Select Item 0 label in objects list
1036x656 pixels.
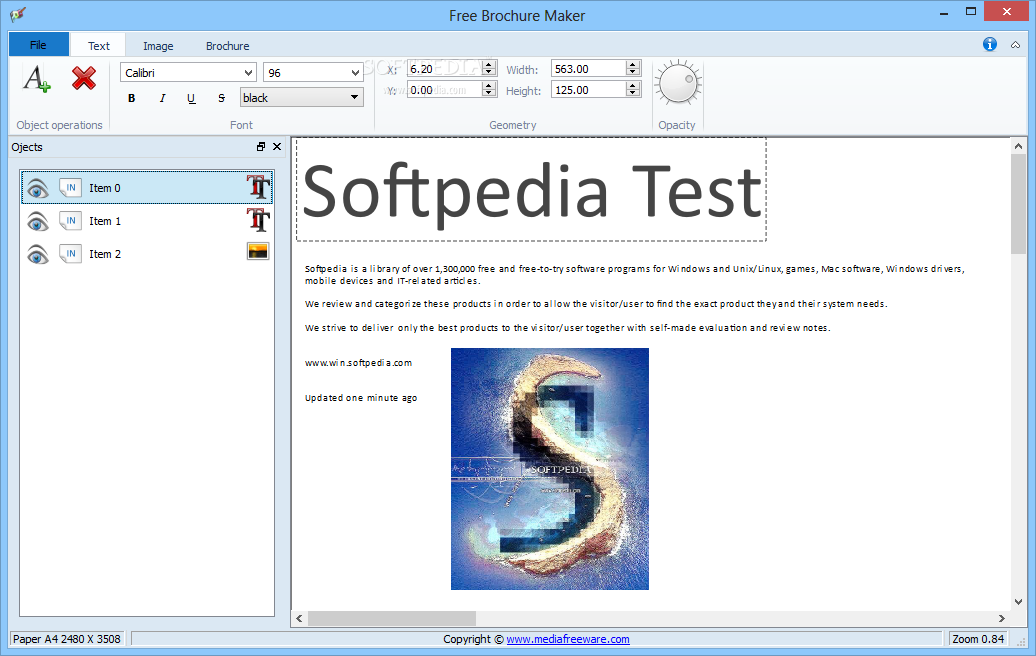[x=105, y=188]
